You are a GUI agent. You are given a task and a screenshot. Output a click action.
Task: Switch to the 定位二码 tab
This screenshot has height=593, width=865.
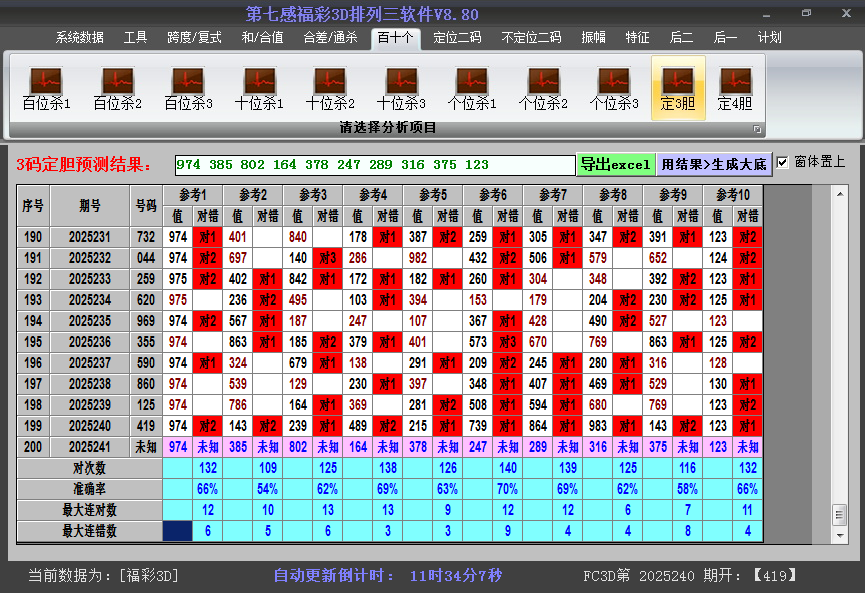[457, 37]
